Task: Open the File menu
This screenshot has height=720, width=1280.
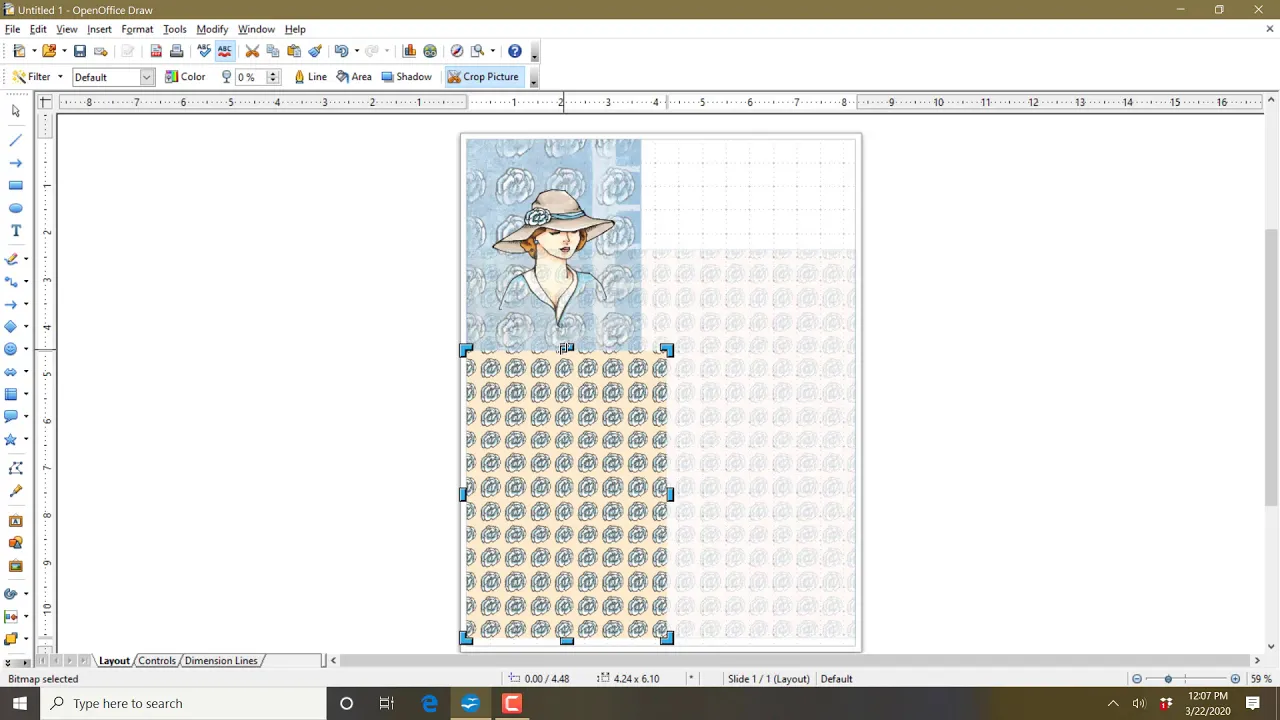Action: 12,29
